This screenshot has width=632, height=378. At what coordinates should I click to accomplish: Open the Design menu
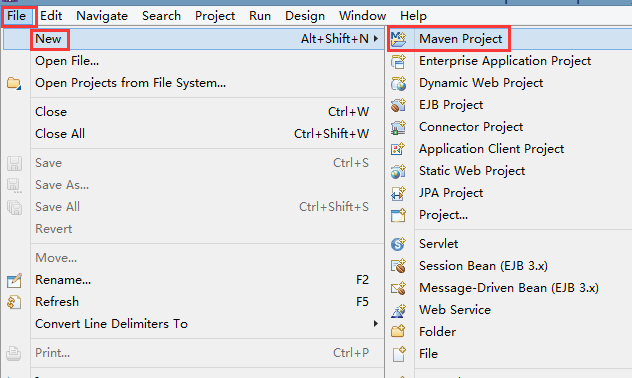(x=305, y=16)
